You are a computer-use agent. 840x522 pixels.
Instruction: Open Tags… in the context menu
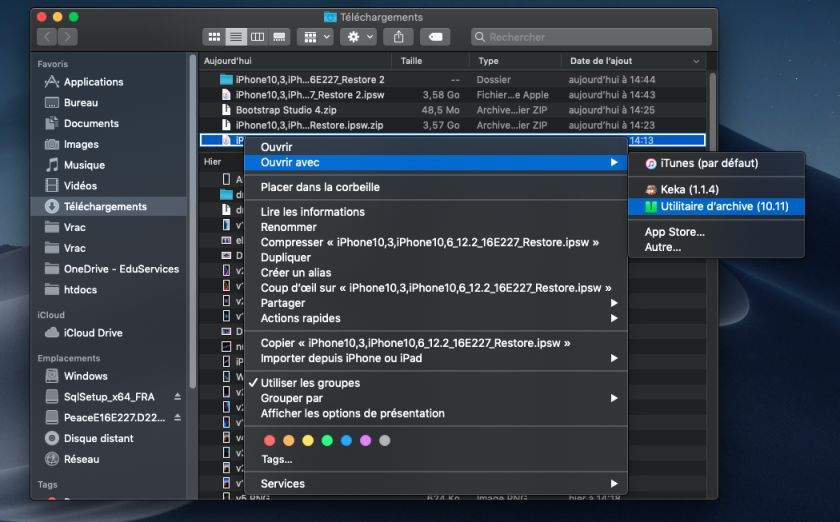[436, 459]
